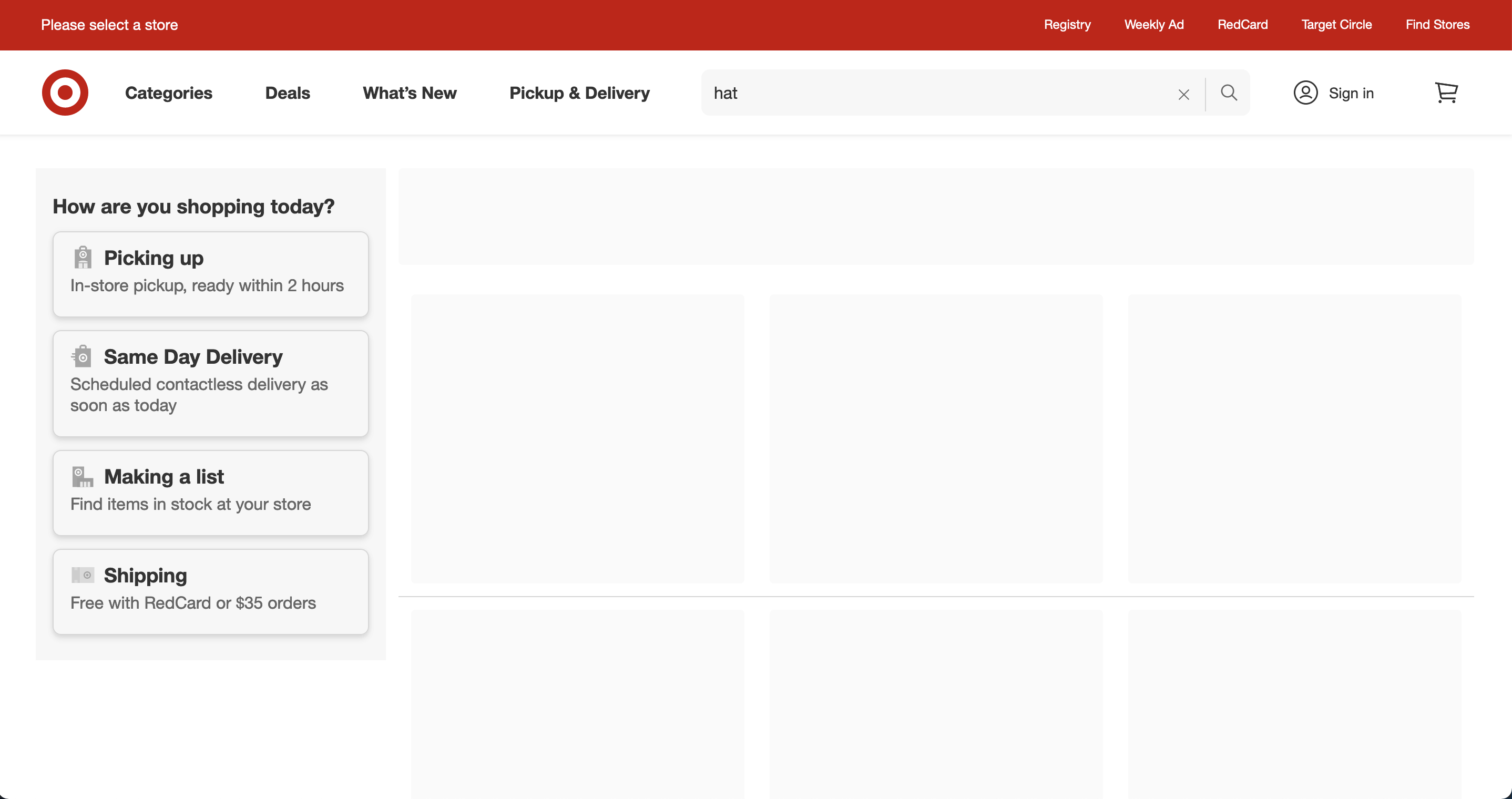Screen dimensions: 1512x799
Task: Select the Picking up shopping option
Action: click(x=210, y=273)
